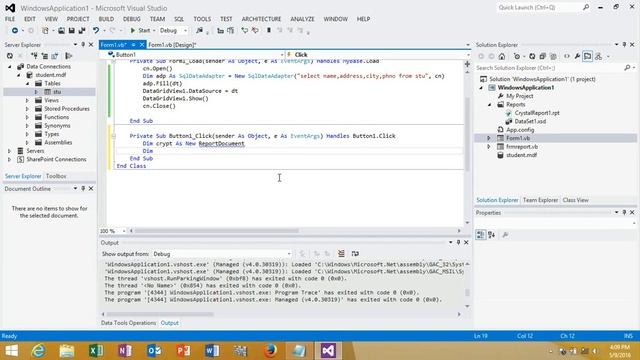
Task: Click the Quick Launch search box
Action: [542, 7]
